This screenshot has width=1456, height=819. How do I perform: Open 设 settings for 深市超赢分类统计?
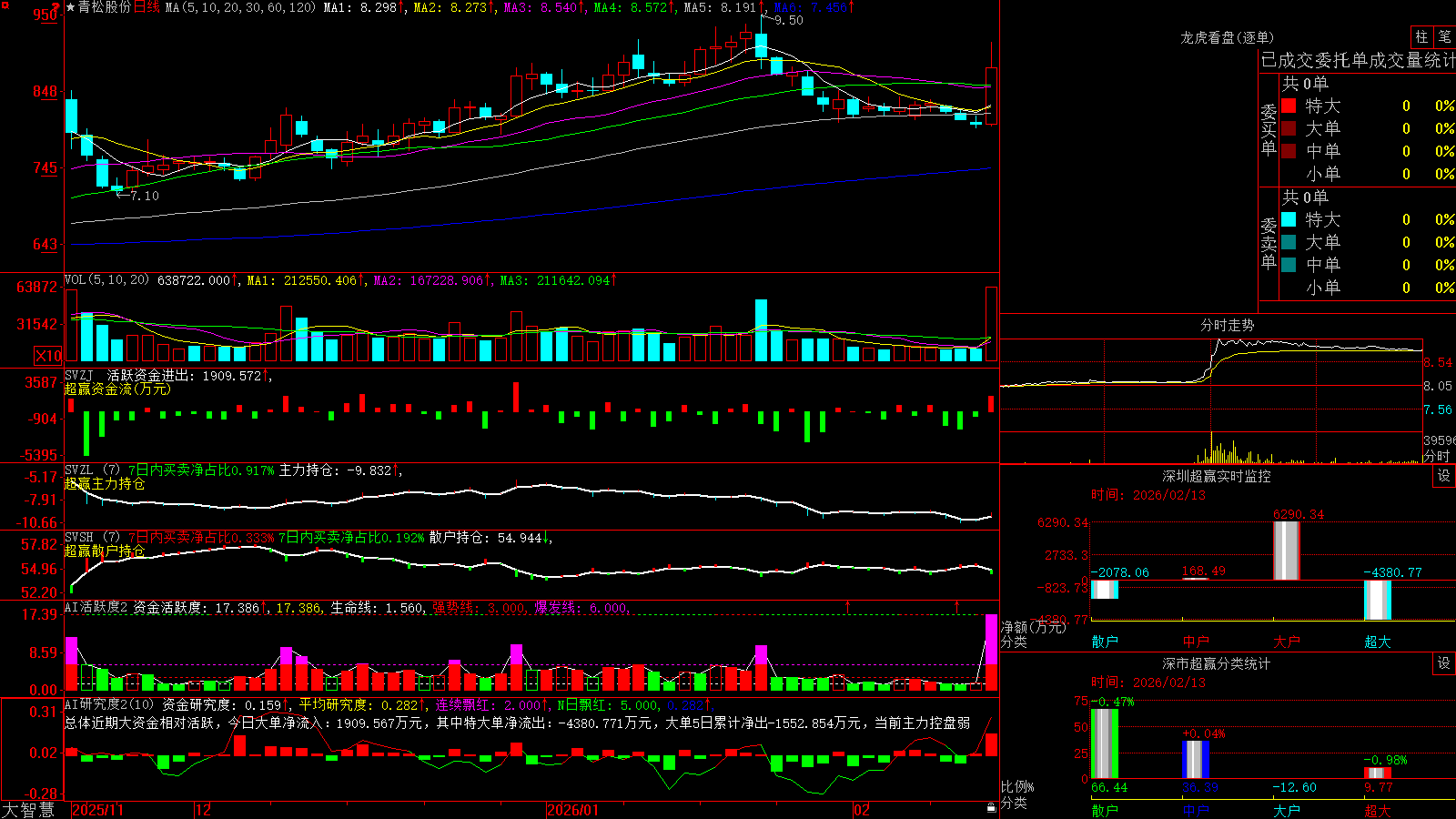pos(1444,663)
